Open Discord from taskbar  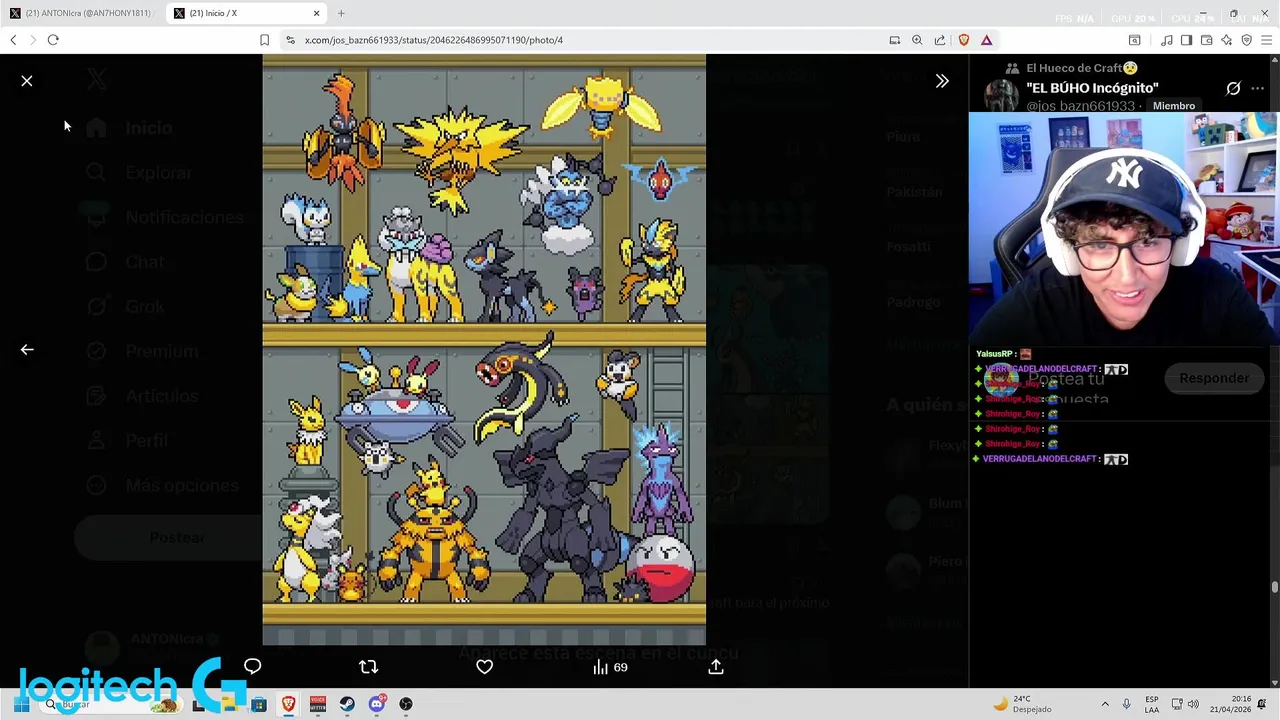(x=377, y=704)
